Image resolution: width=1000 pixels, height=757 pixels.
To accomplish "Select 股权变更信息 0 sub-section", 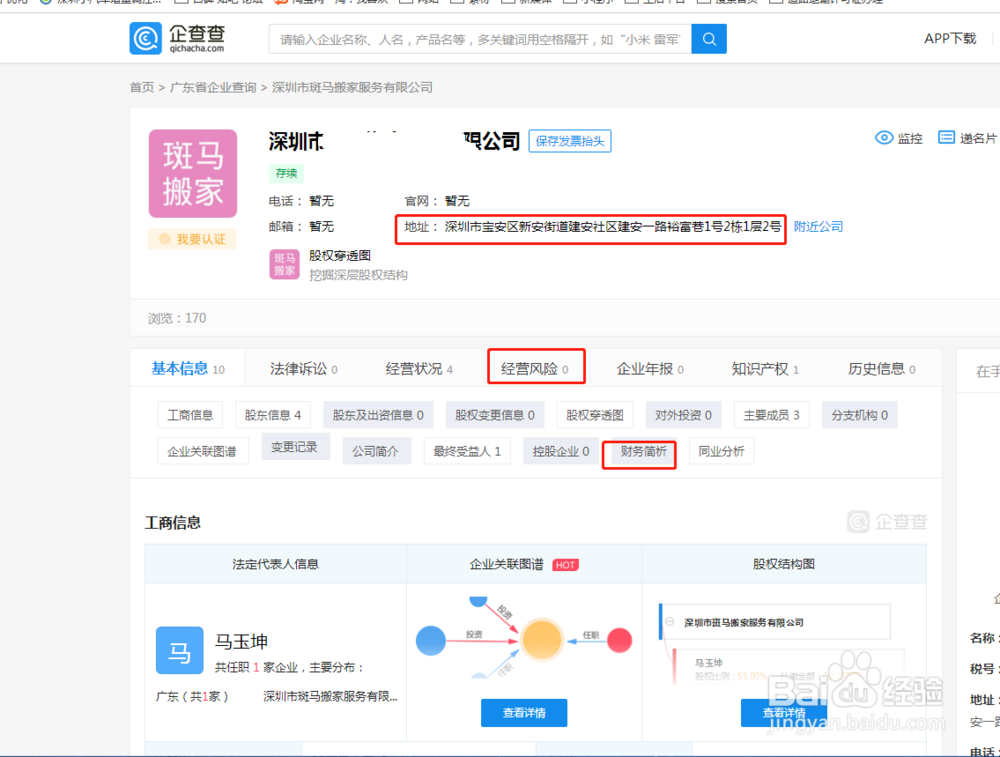I will [x=494, y=415].
